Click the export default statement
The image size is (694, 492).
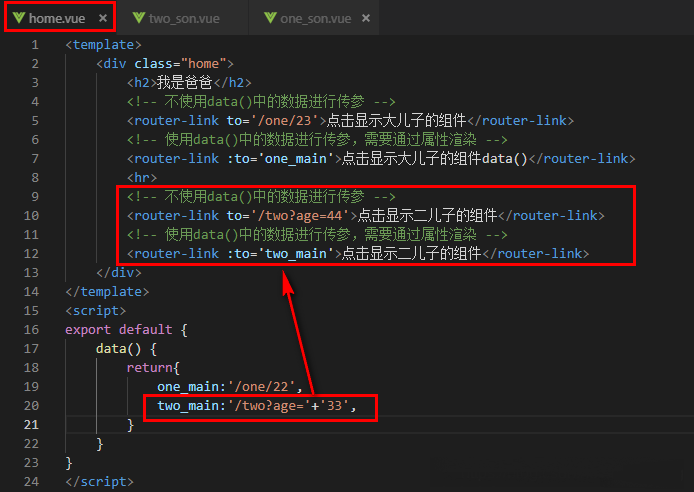pos(119,330)
